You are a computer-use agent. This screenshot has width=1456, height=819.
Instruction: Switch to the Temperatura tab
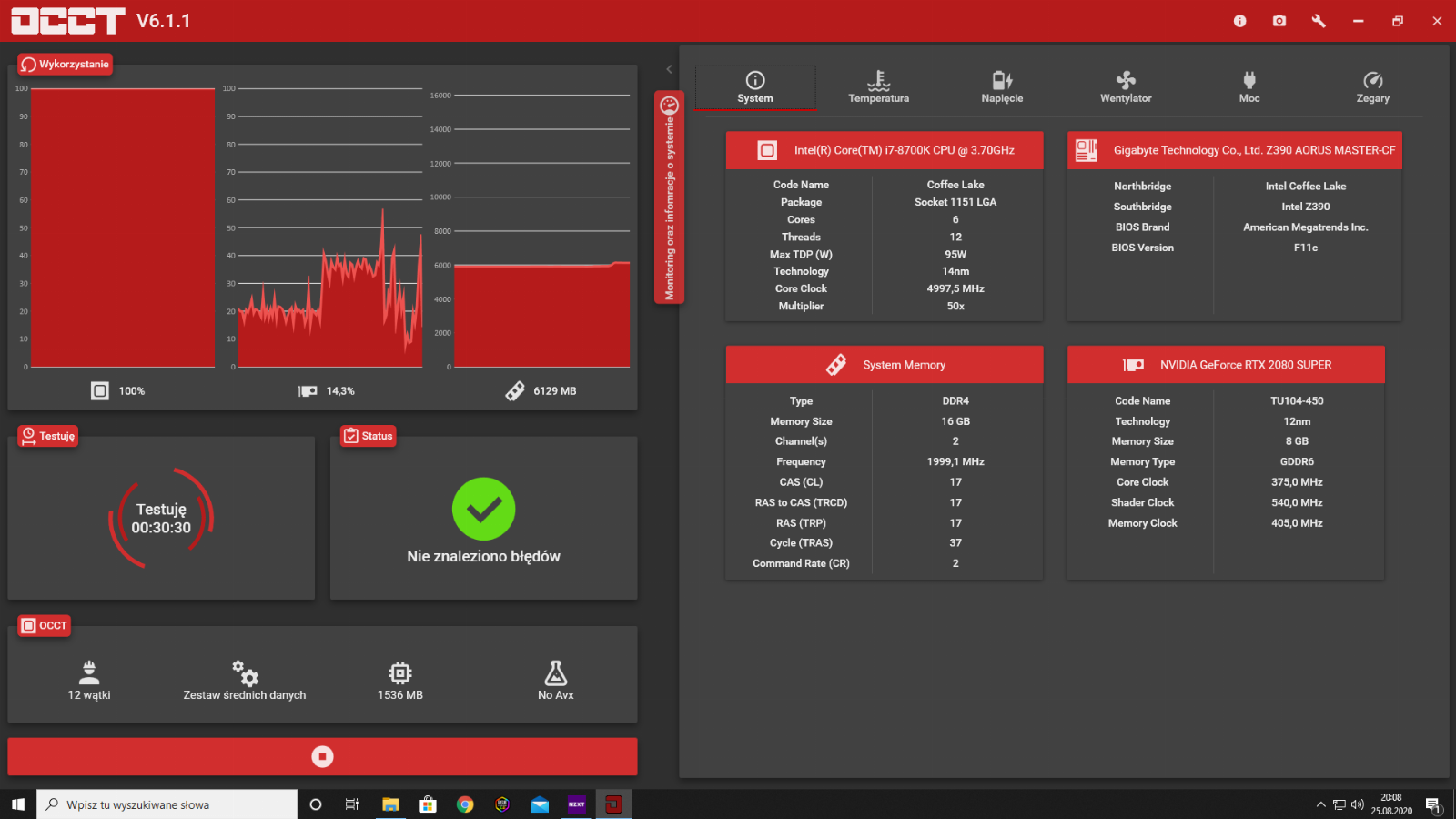pyautogui.click(x=879, y=87)
